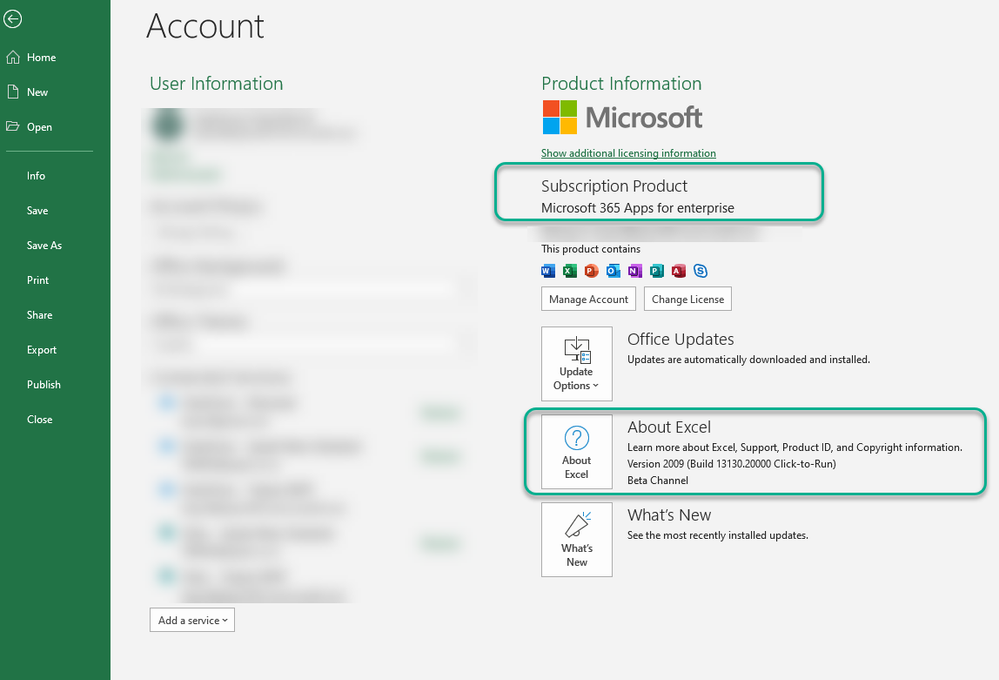Select Open in the sidebar
This screenshot has height=680, width=999.
40,127
